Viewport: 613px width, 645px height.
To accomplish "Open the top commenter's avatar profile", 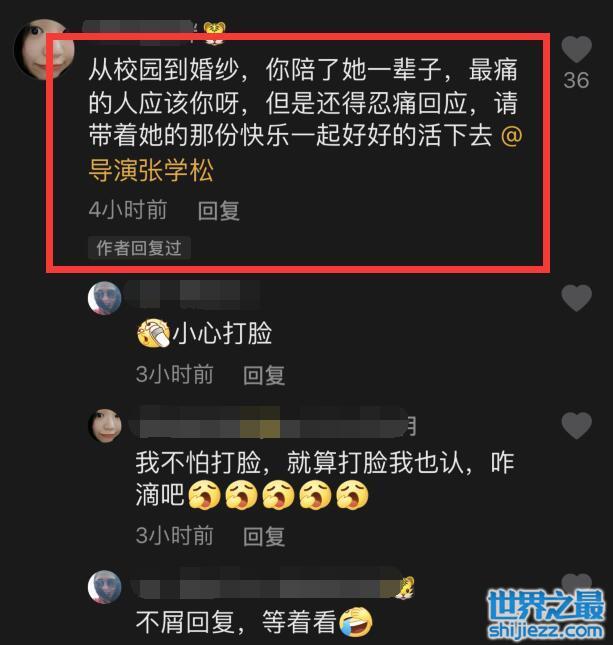I will pos(43,49).
